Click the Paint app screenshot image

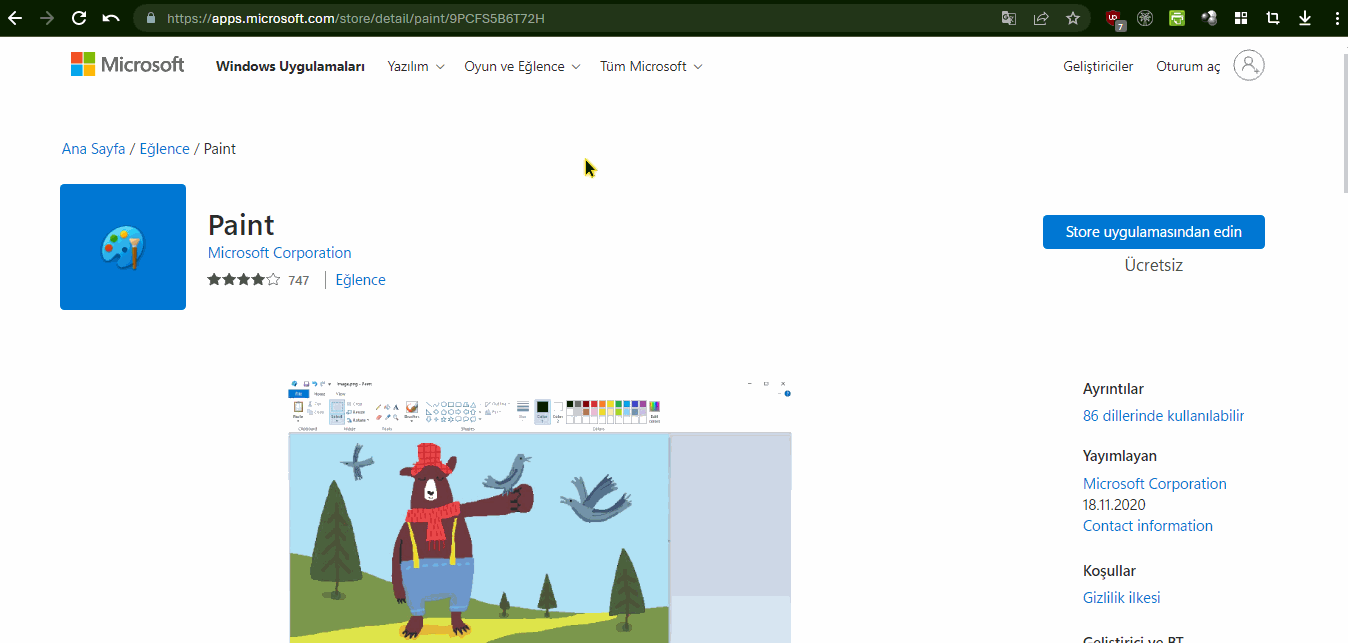click(540, 510)
